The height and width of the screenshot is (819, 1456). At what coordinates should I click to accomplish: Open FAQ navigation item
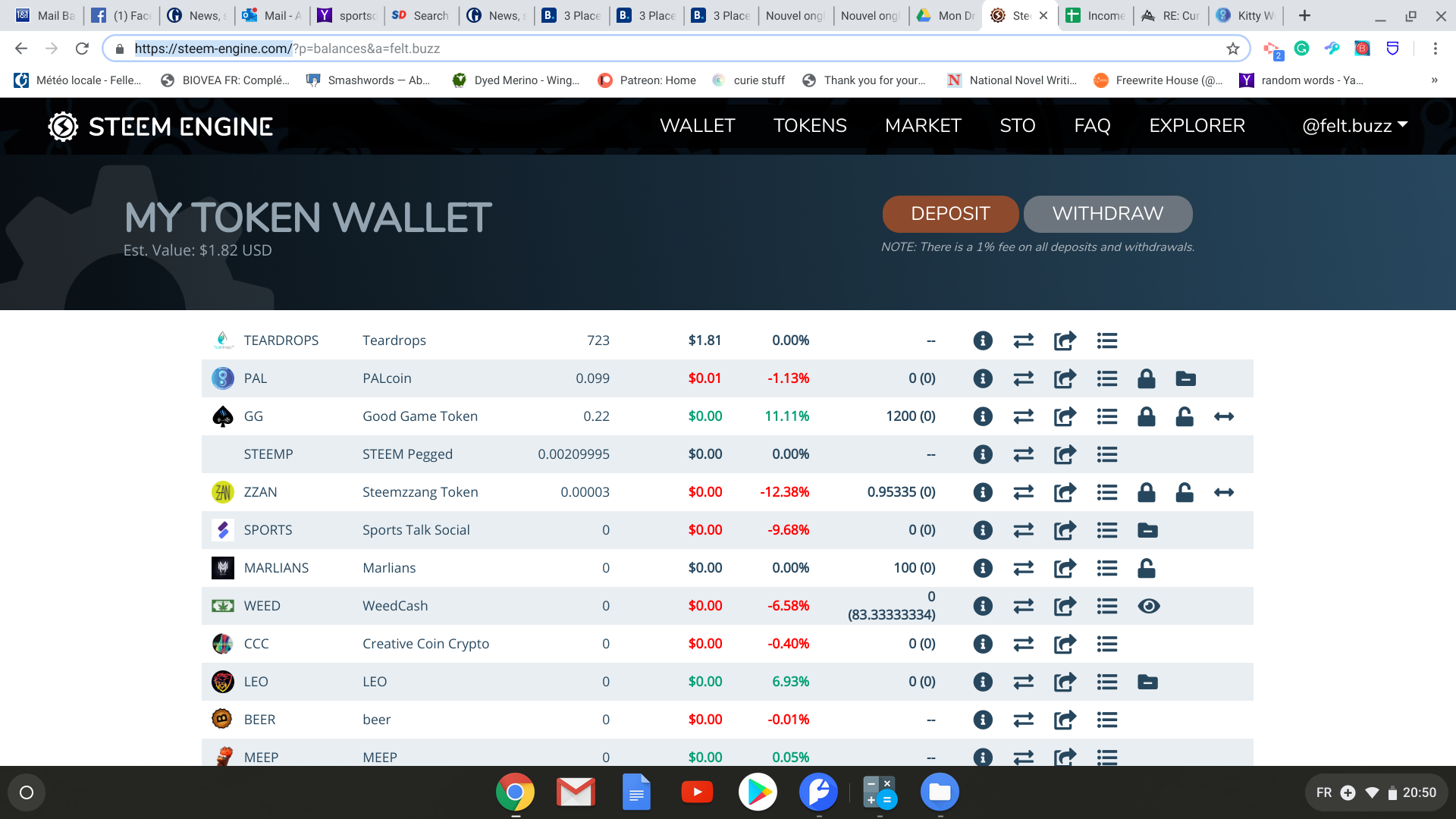(1092, 126)
